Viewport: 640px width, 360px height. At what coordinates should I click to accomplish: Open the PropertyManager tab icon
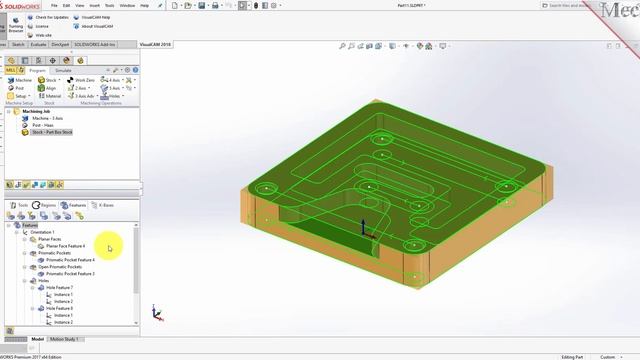tap(25, 60)
